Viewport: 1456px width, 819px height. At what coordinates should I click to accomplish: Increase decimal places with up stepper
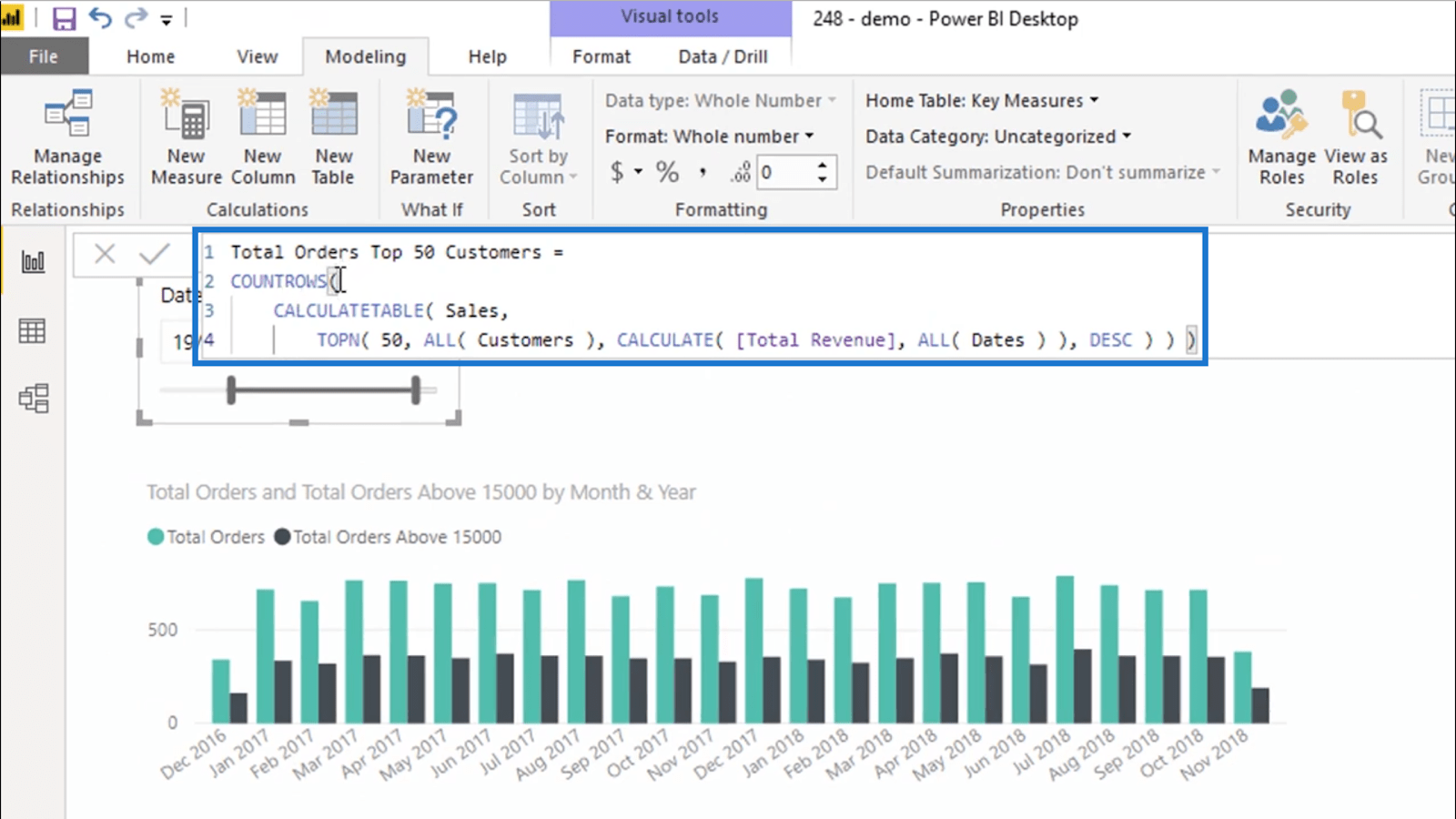(823, 166)
